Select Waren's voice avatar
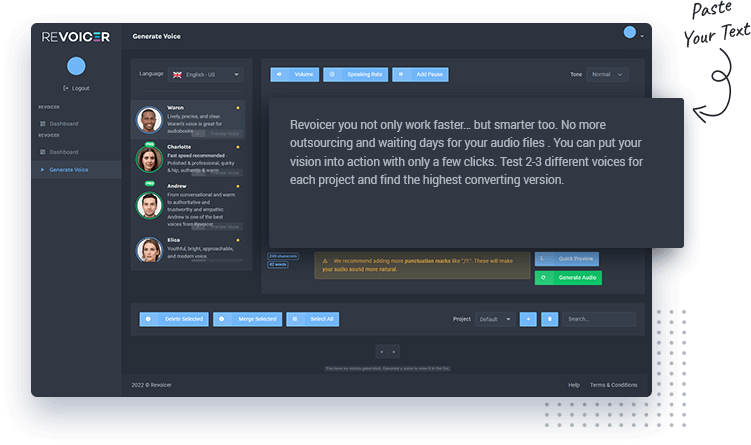 point(149,119)
